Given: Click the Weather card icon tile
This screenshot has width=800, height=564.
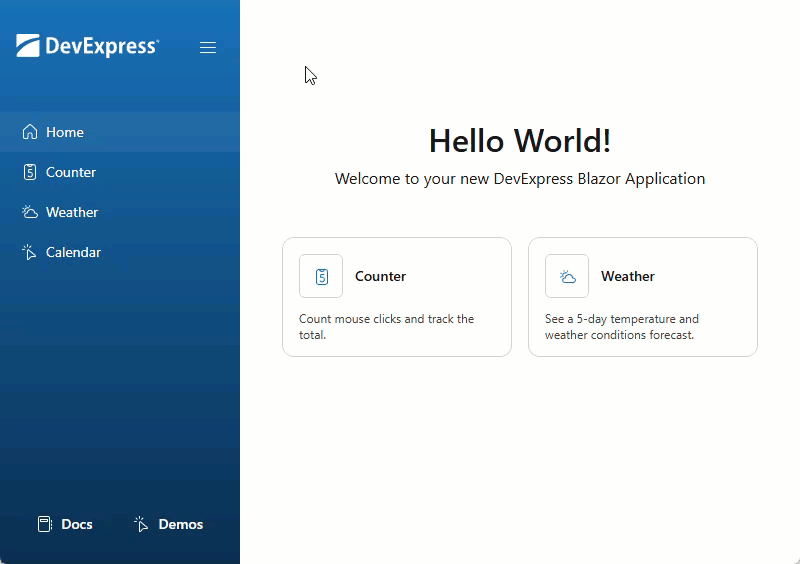Looking at the screenshot, I should tap(567, 276).
